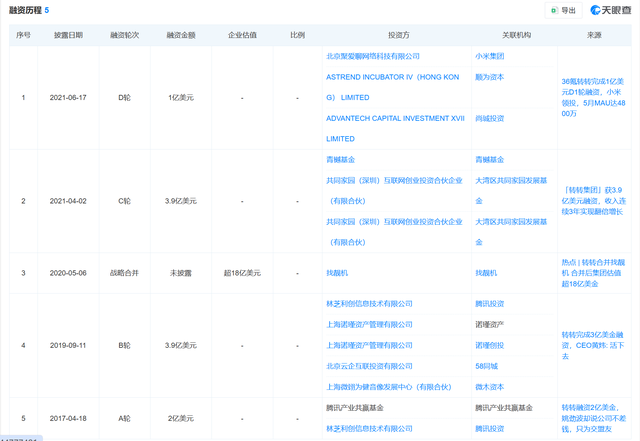Click the date 2019-09-11
Screen dimensions: 640x441
tap(68, 345)
